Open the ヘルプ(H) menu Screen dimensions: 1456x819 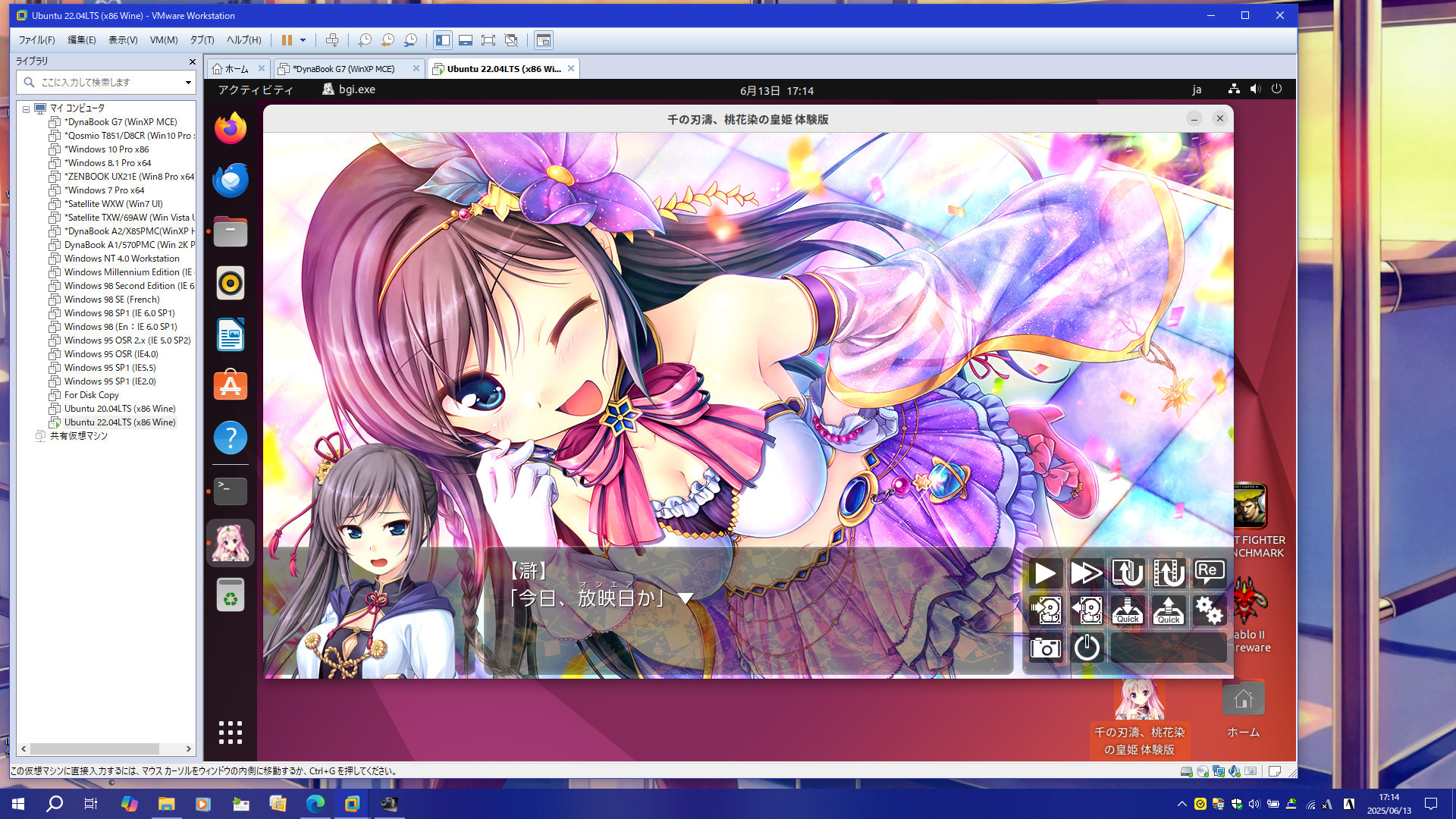244,40
